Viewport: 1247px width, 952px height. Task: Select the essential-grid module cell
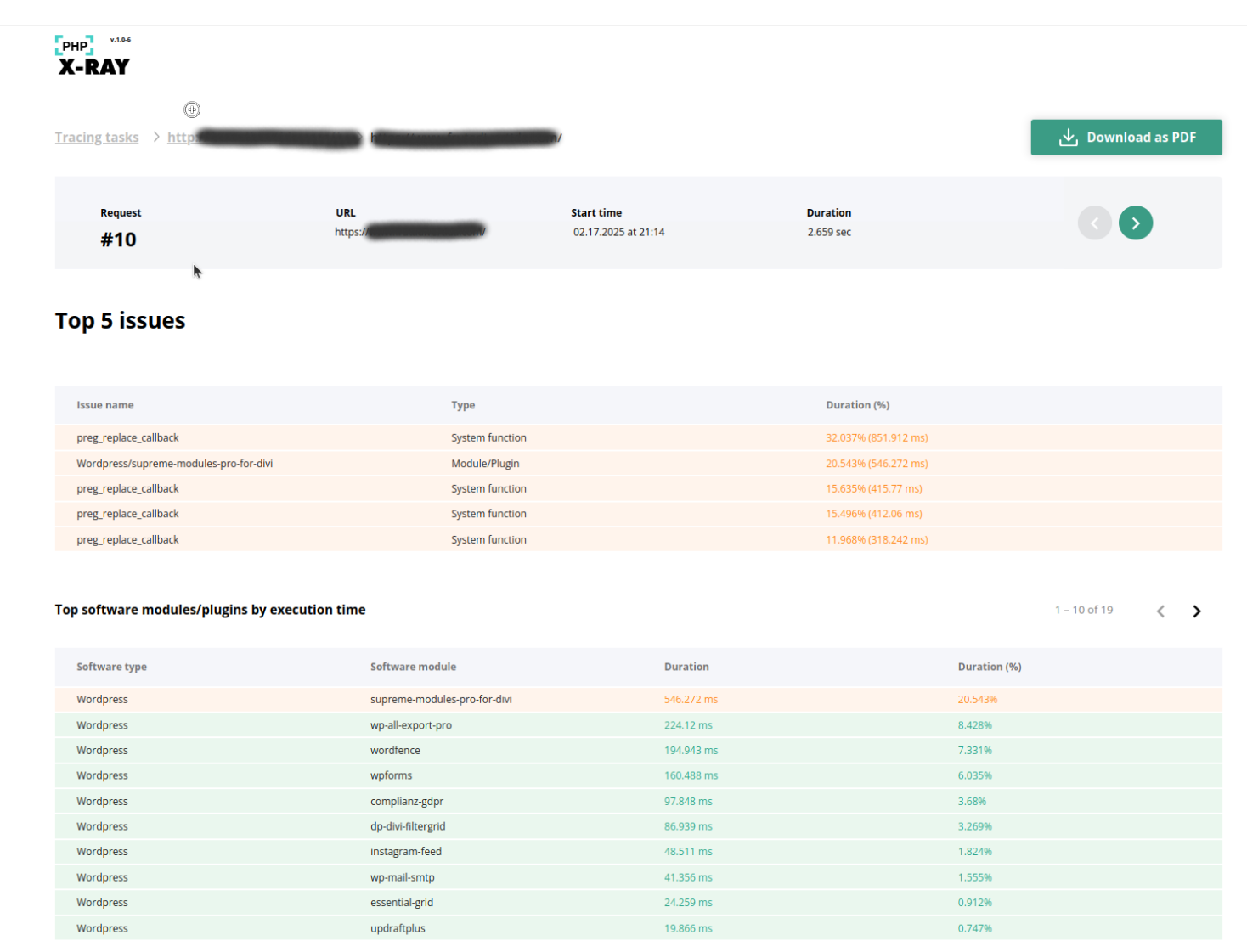coord(402,903)
